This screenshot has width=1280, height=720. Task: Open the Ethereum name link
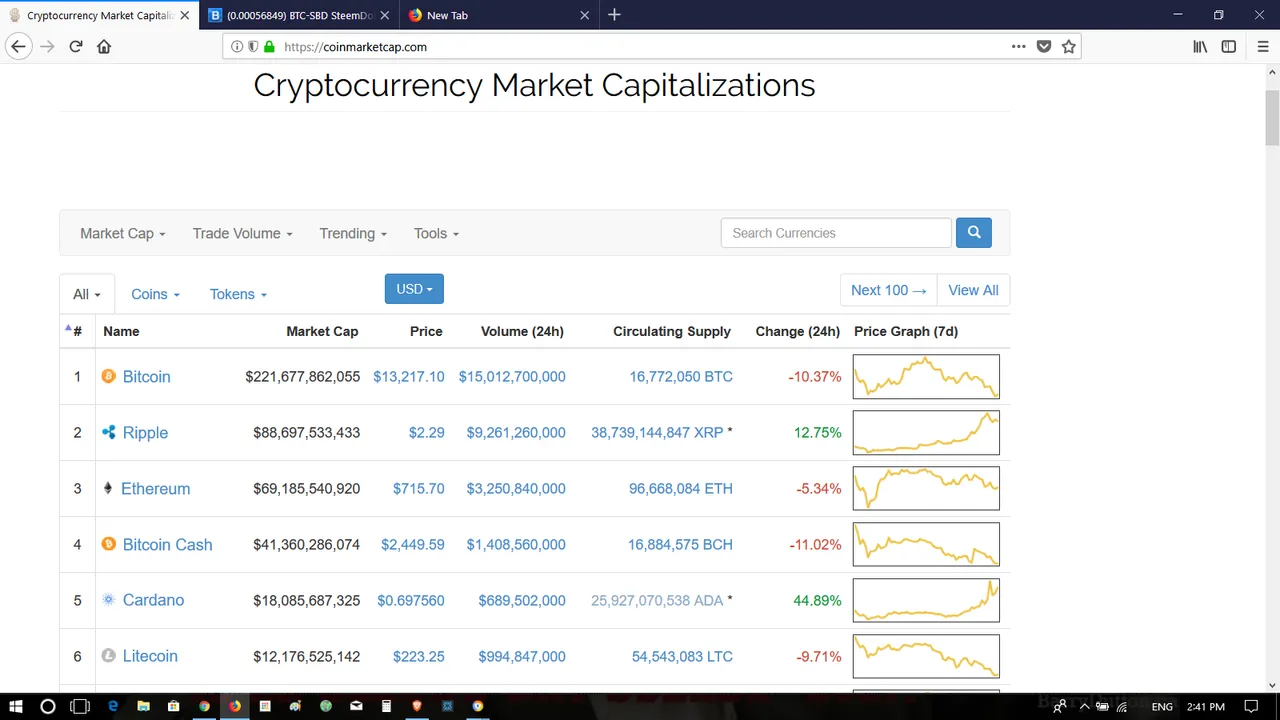pyautogui.click(x=155, y=488)
